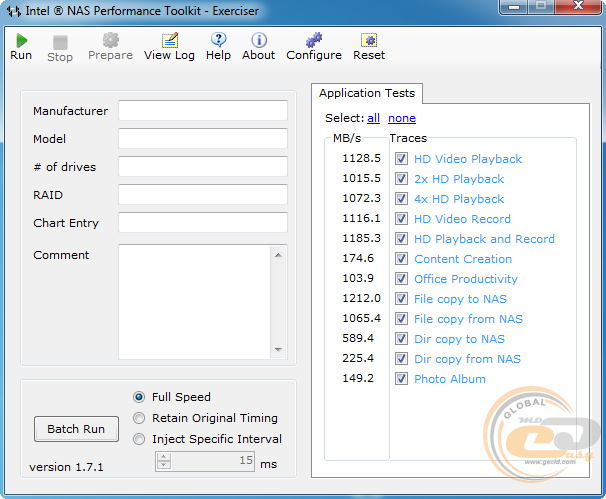Disable the Photo Album trace

pyautogui.click(x=401, y=379)
